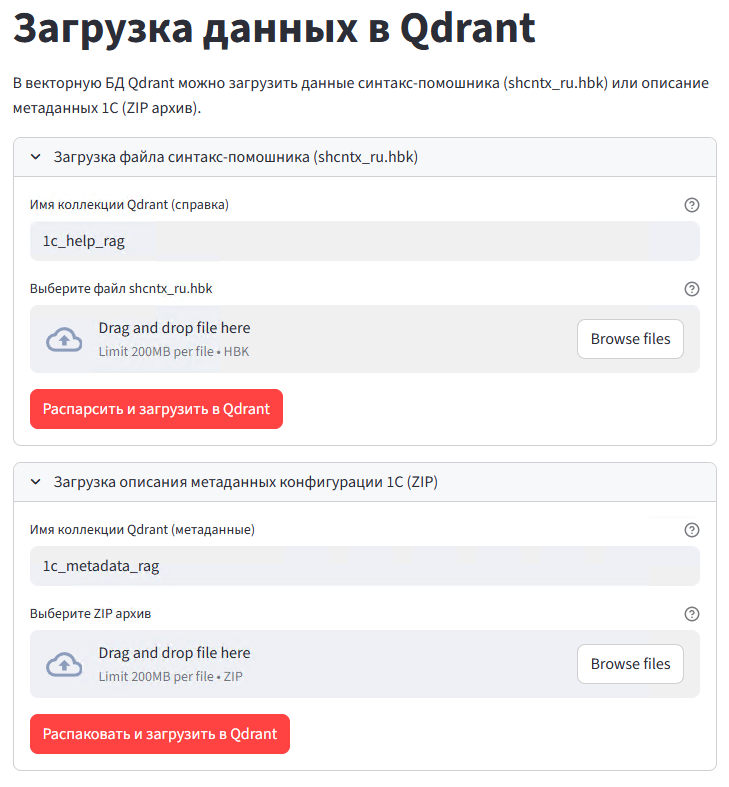Click 'Распарсить и загрузить в Qdrant' button
Viewport: 729px width, 787px height.
click(x=156, y=409)
